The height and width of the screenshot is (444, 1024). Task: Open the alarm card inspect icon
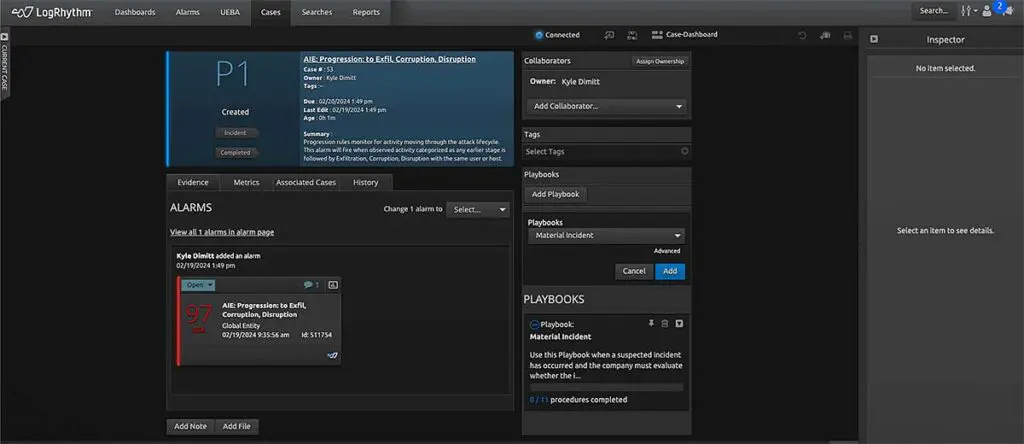coord(332,285)
